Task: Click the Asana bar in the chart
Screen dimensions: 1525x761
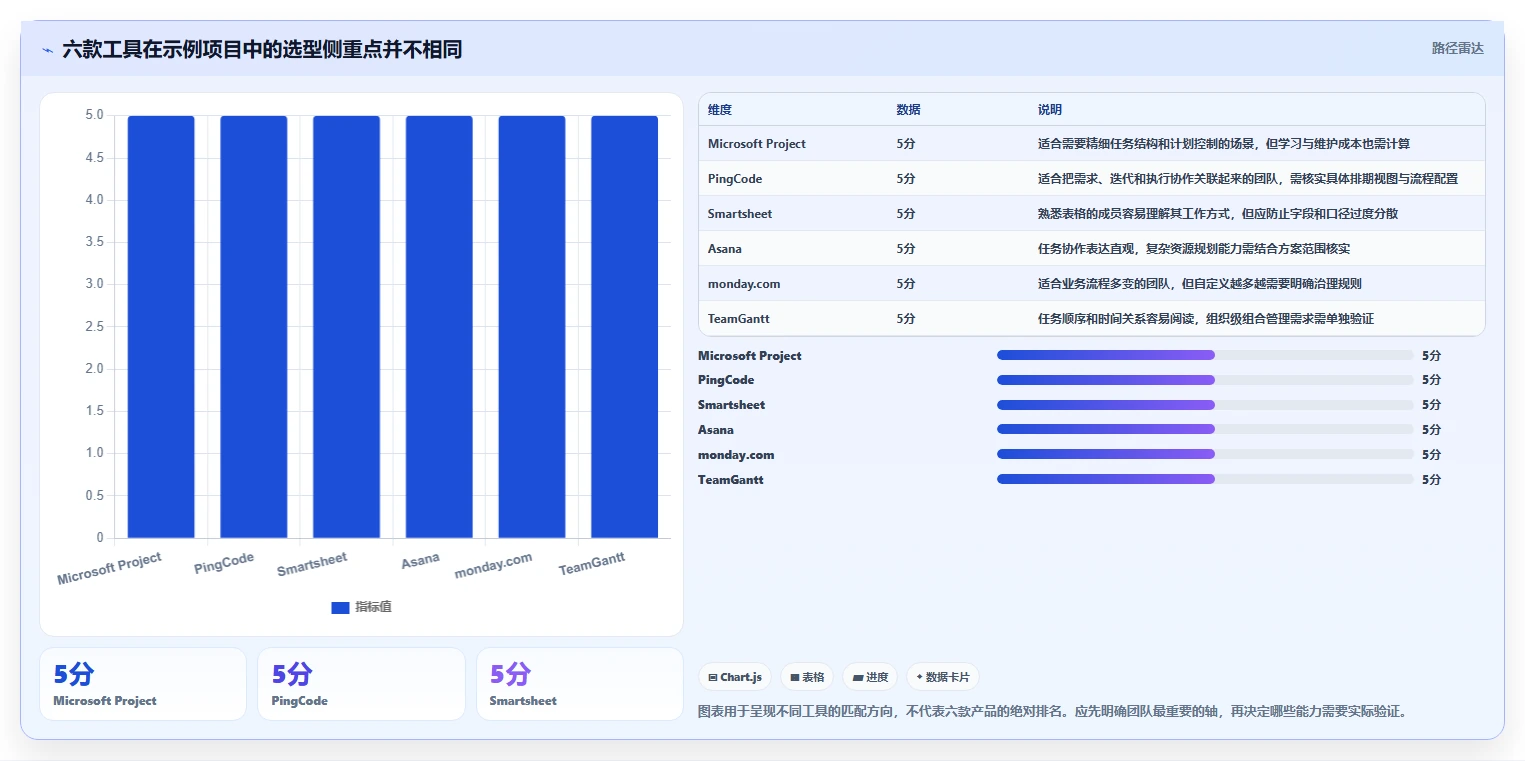Action: coord(439,327)
